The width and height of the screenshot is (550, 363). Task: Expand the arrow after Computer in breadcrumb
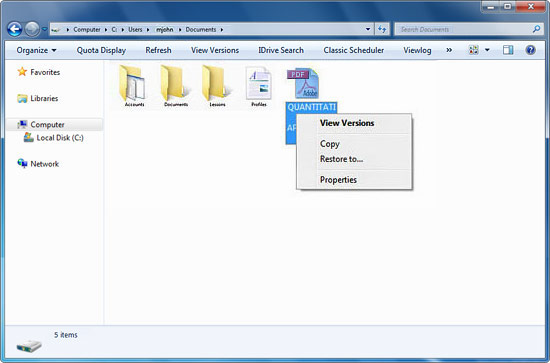coord(106,30)
